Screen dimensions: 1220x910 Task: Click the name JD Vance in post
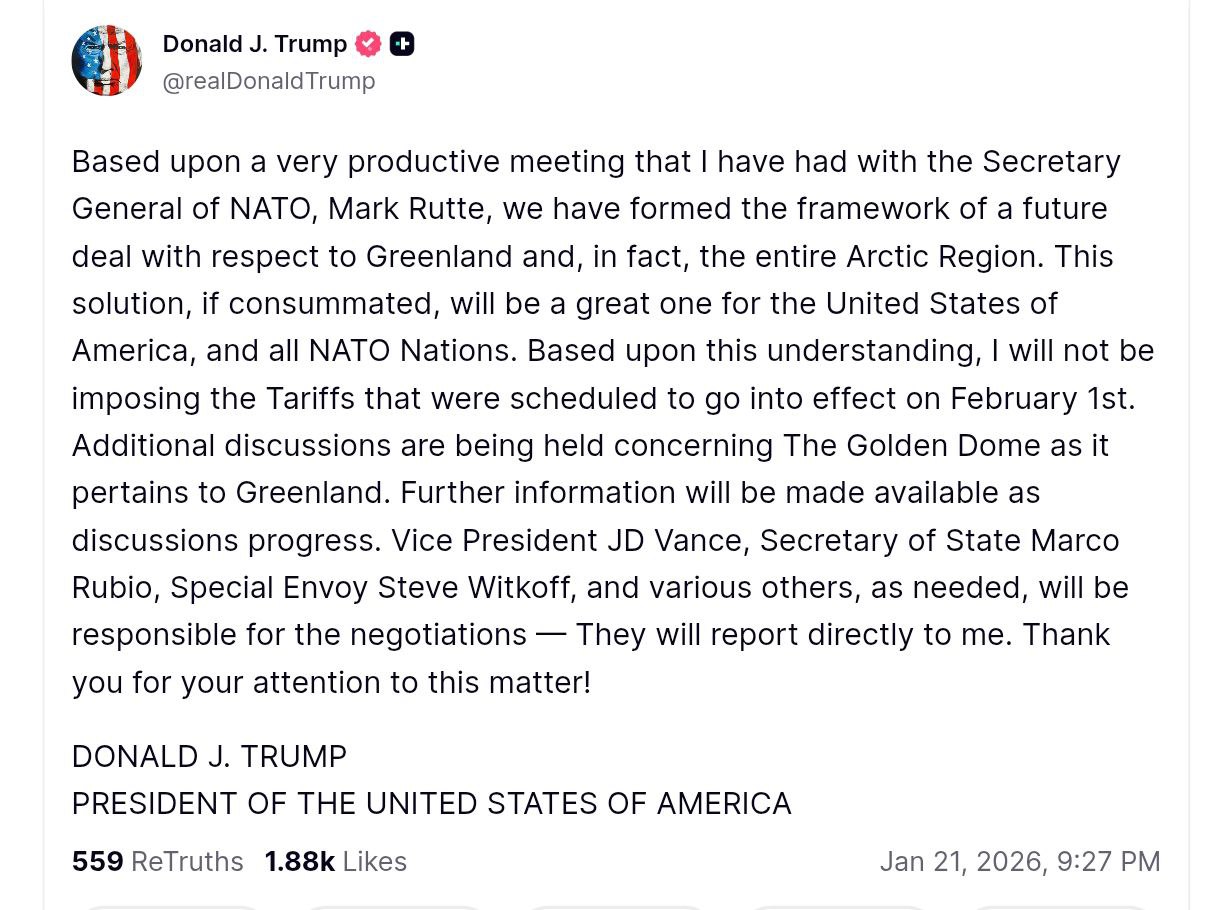pos(674,540)
